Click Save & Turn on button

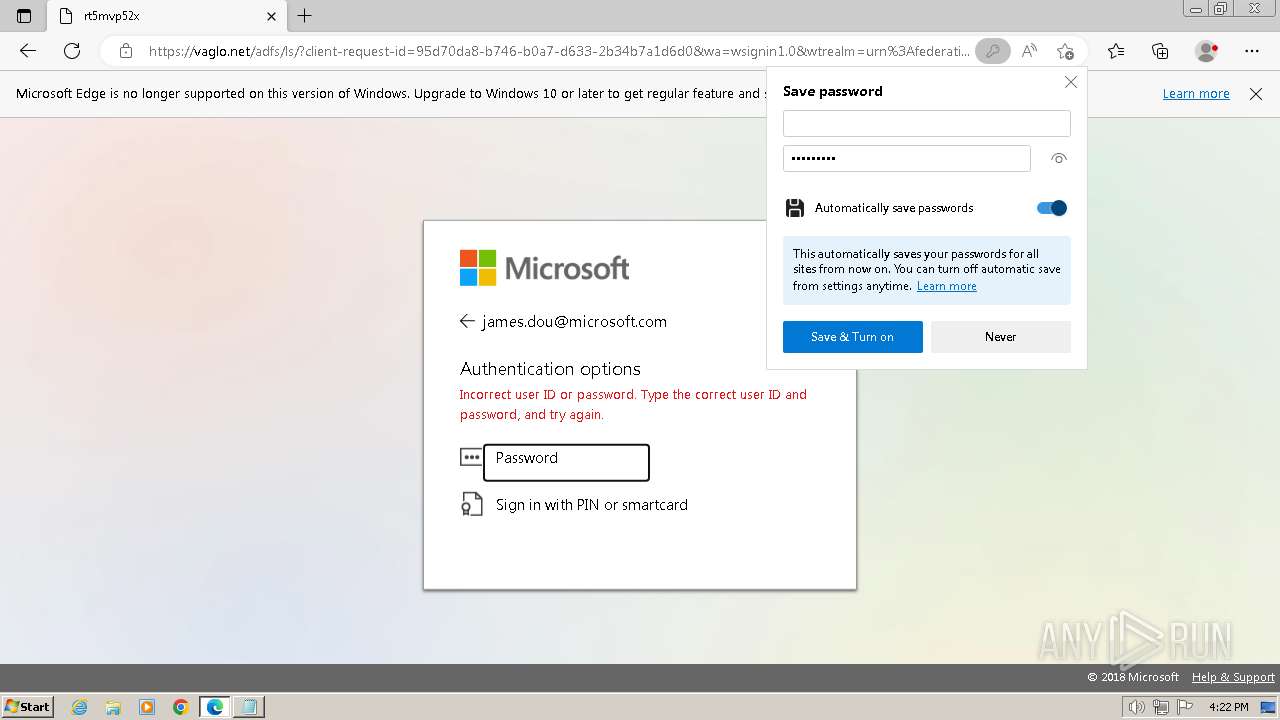[x=852, y=337]
